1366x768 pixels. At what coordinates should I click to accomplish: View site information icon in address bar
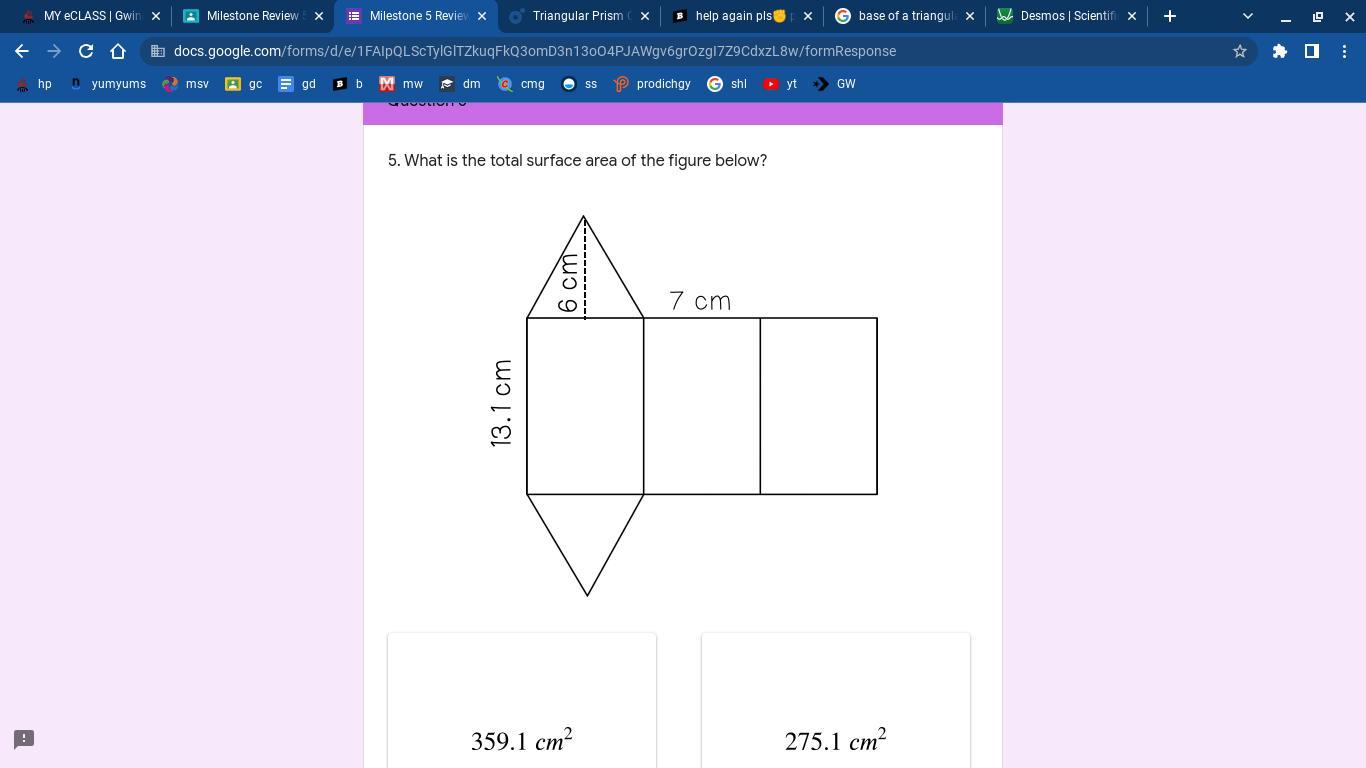point(156,51)
